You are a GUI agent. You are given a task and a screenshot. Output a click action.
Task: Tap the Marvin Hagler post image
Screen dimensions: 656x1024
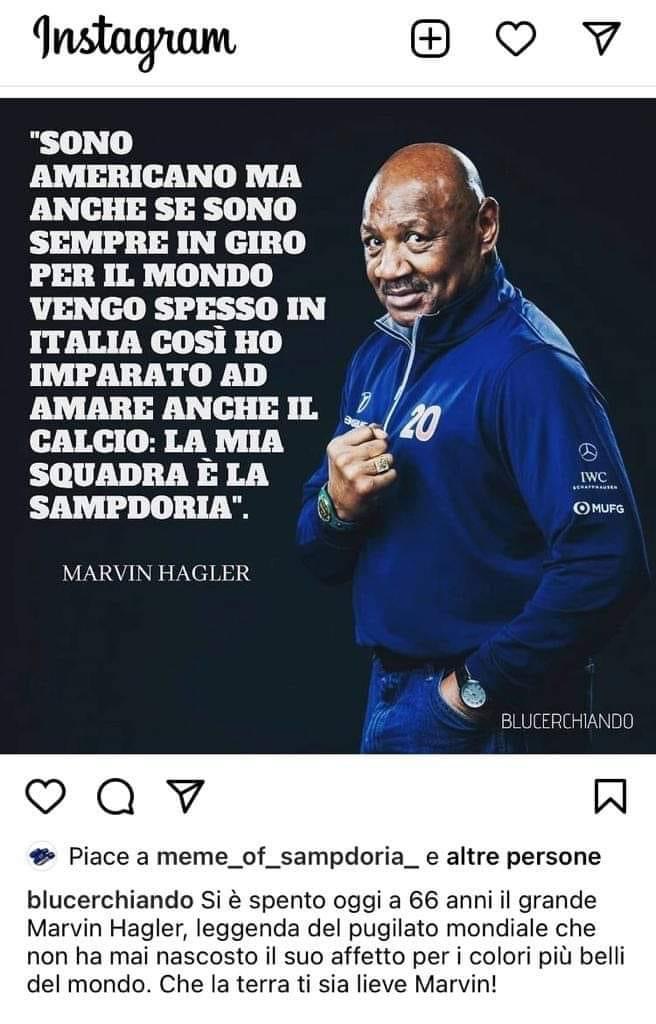click(328, 426)
